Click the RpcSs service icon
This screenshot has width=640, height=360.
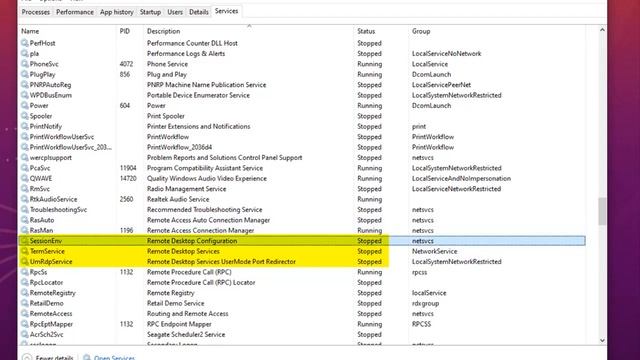point(24,272)
